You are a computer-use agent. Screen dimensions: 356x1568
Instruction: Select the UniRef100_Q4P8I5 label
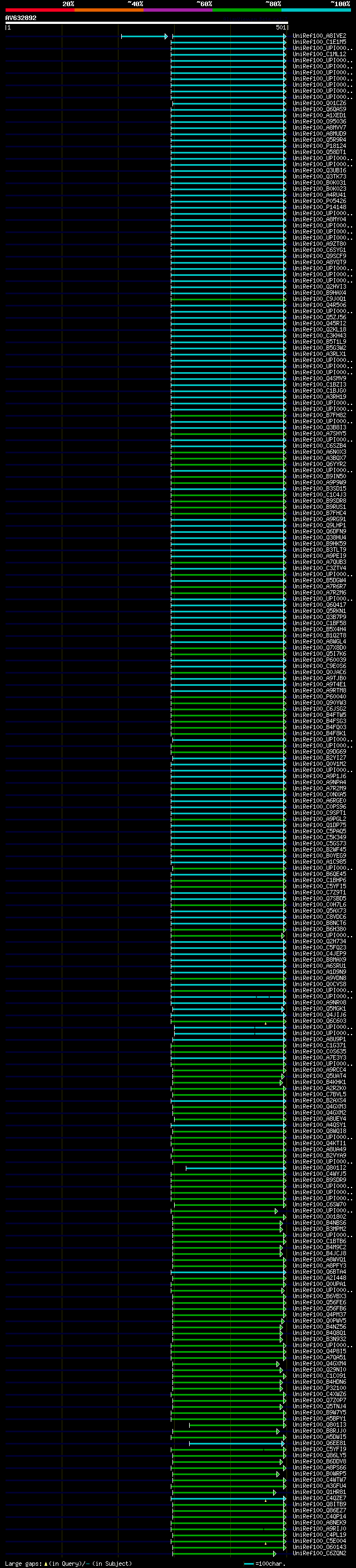pyautogui.click(x=319, y=1351)
